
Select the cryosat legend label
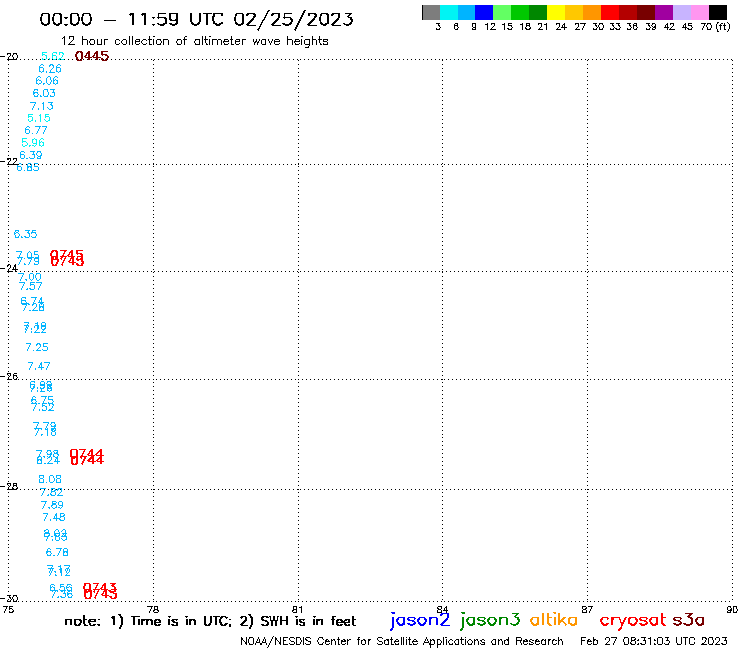click(633, 621)
